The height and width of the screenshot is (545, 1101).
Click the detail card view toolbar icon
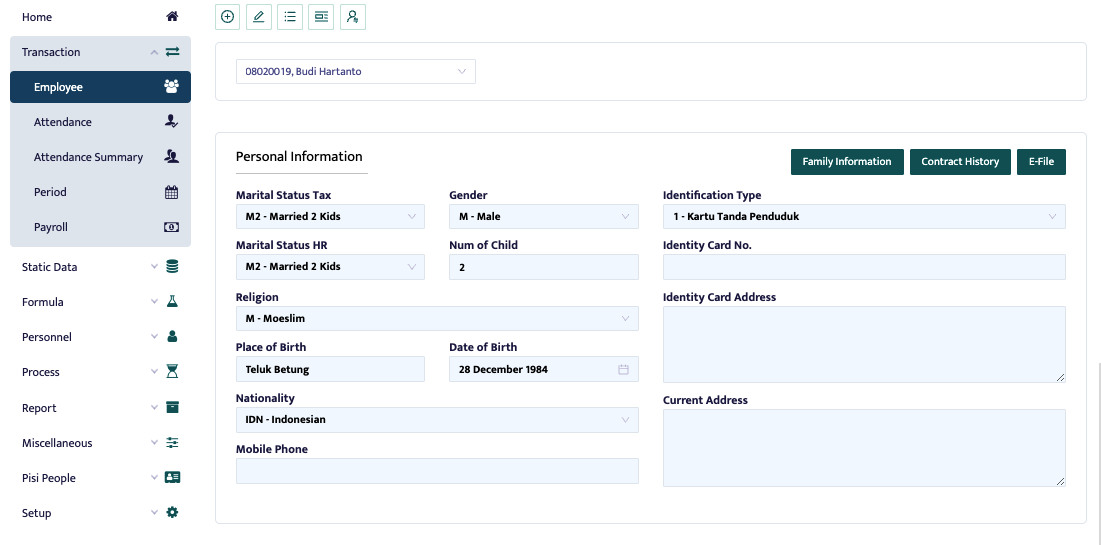pyautogui.click(x=321, y=17)
